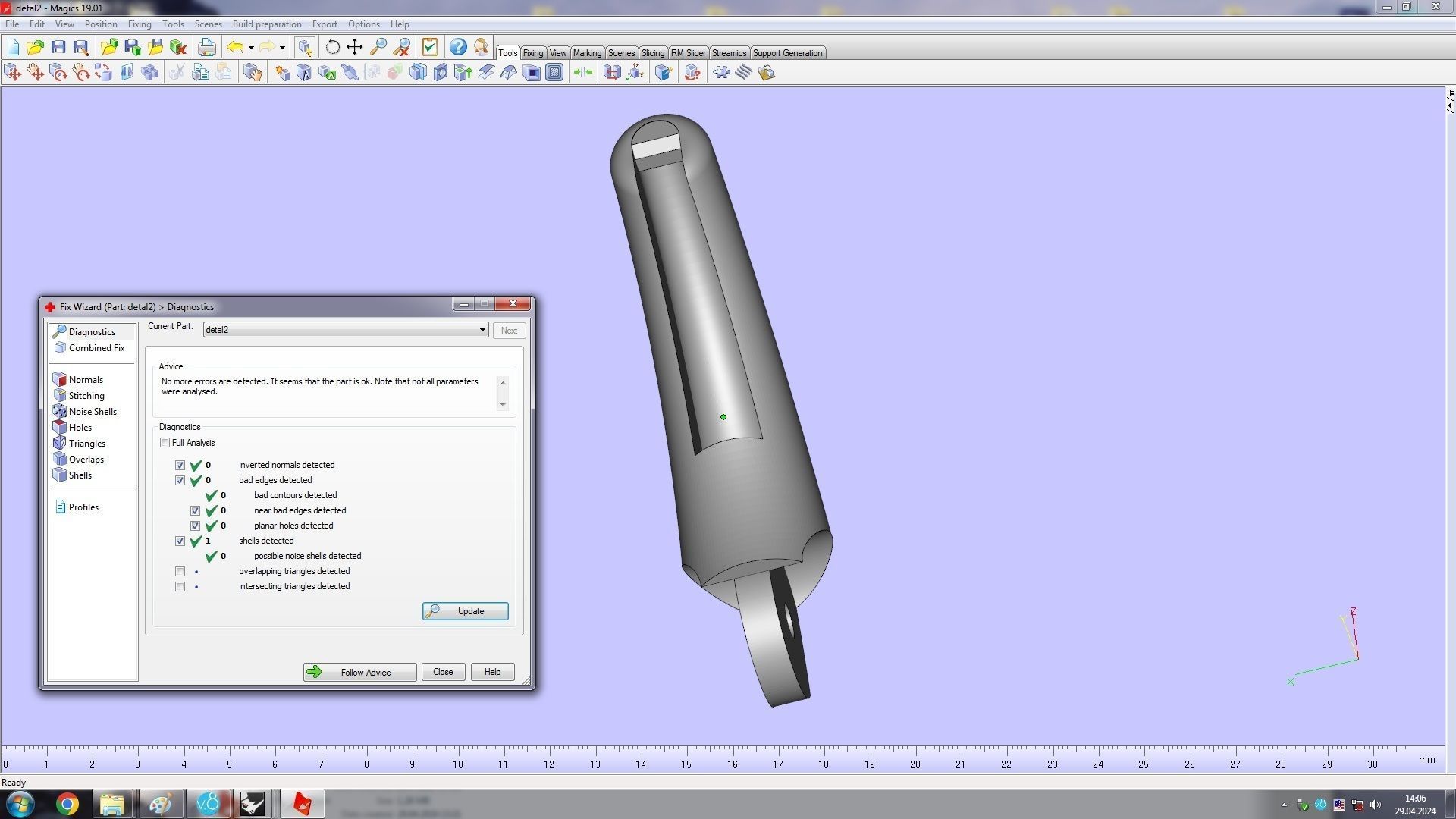Open Noise Shells in Fix Wizard sidebar
The height and width of the screenshot is (819, 1456).
[x=92, y=412]
